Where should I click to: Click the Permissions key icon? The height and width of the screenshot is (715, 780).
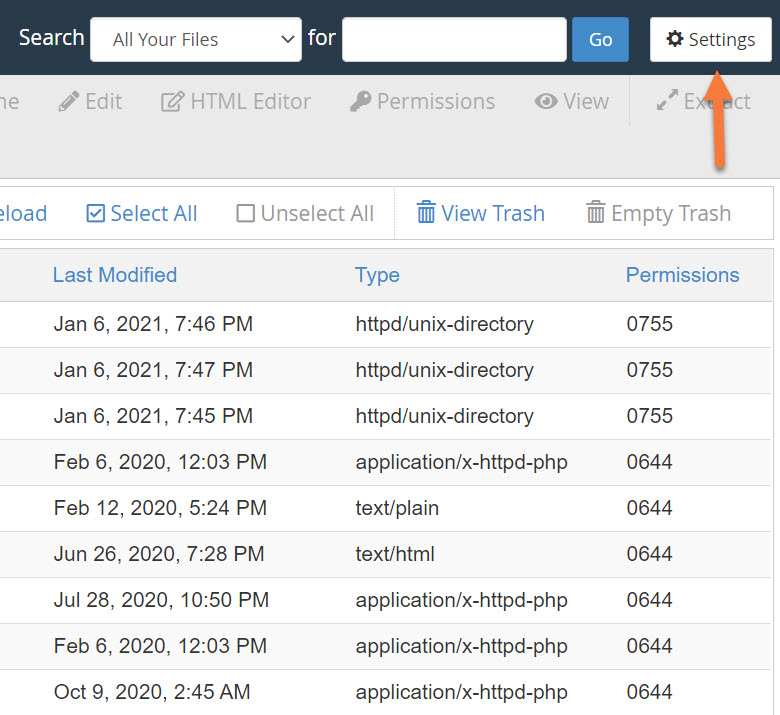tap(360, 101)
